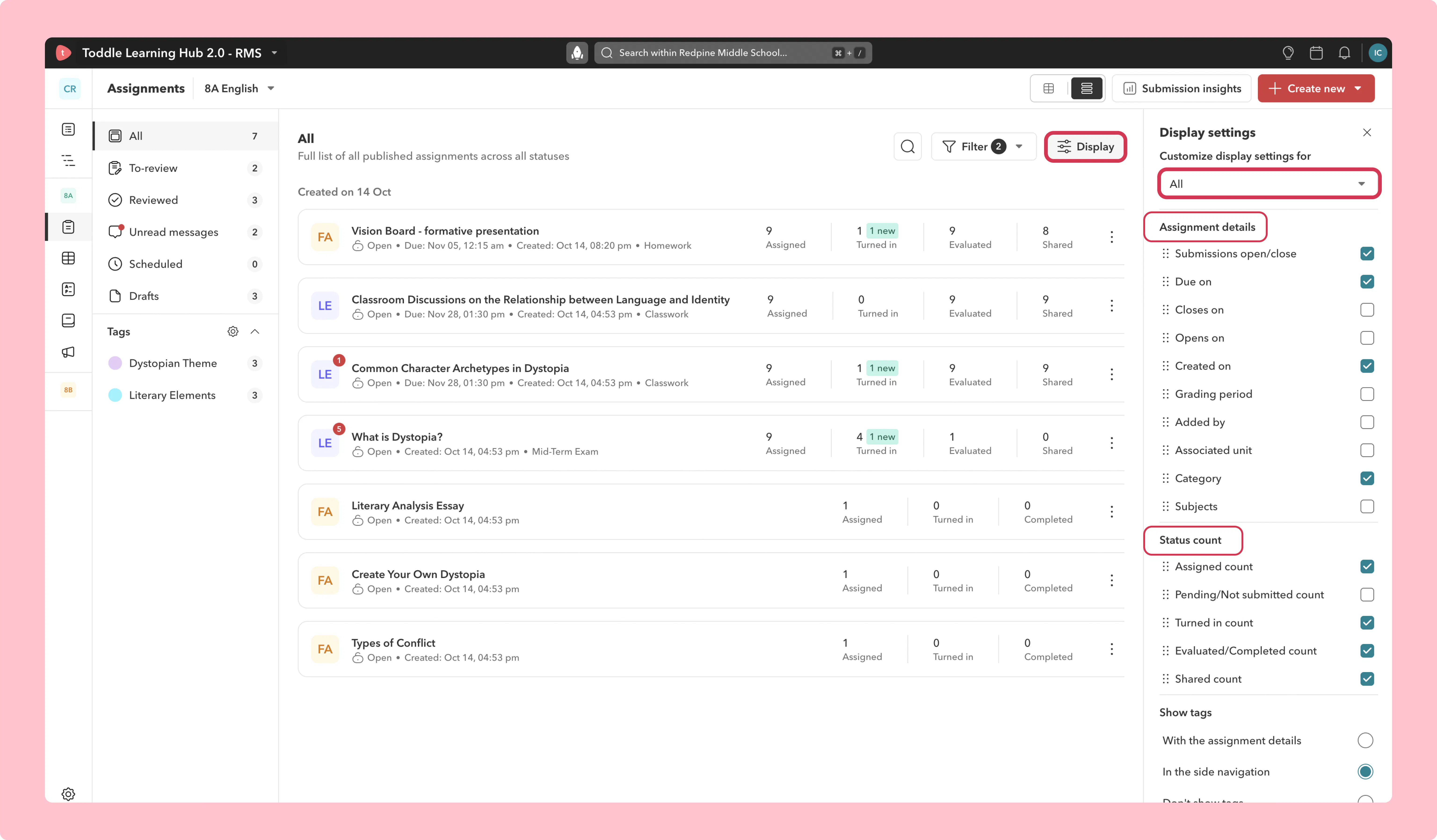Image resolution: width=1437 pixels, height=840 pixels.
Task: Open more options for Types of Conflict
Action: 1111,649
